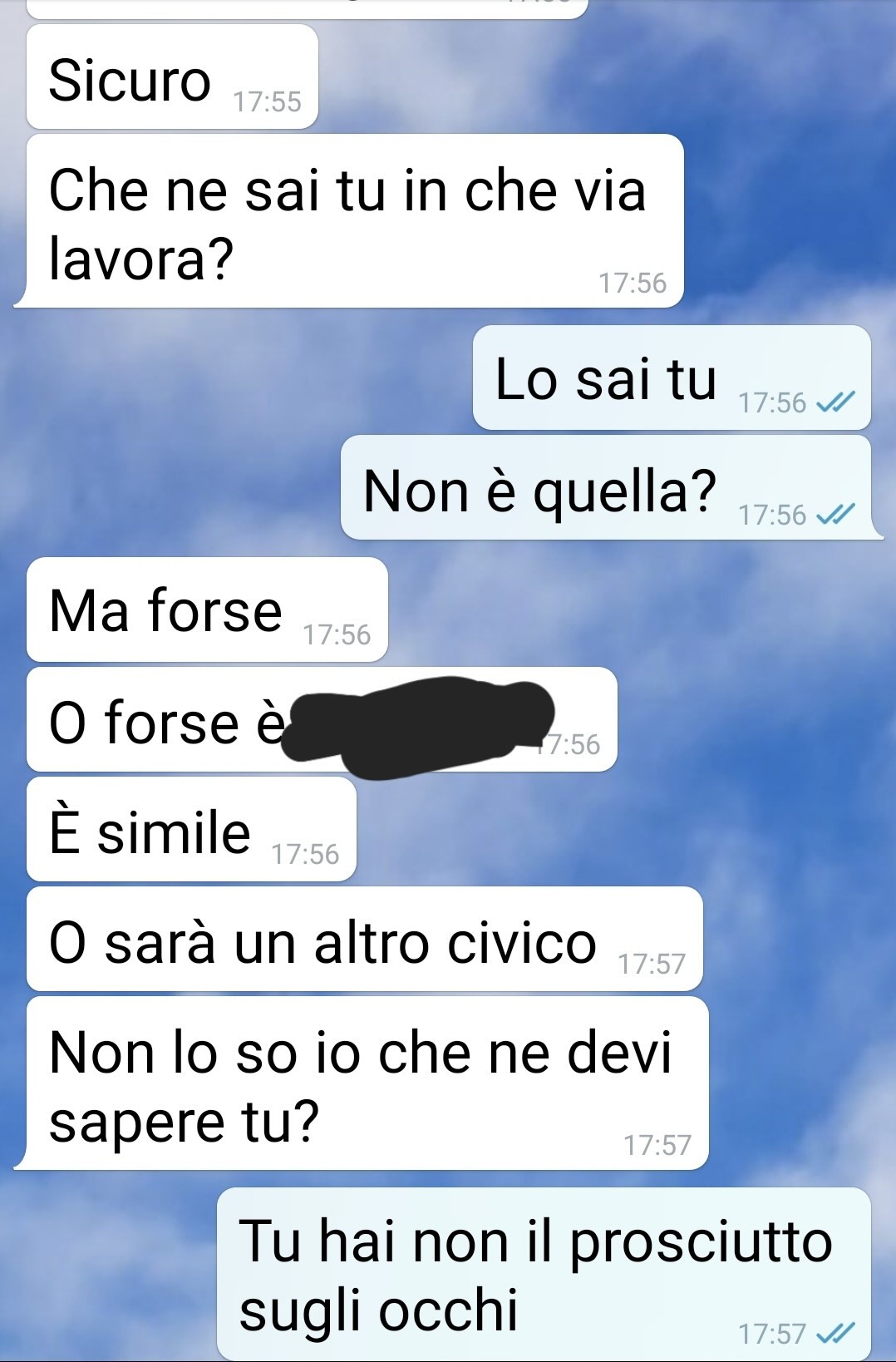Tap the 'O sarà un altro civico' message
The width and height of the screenshot is (896, 1362).
(364, 939)
